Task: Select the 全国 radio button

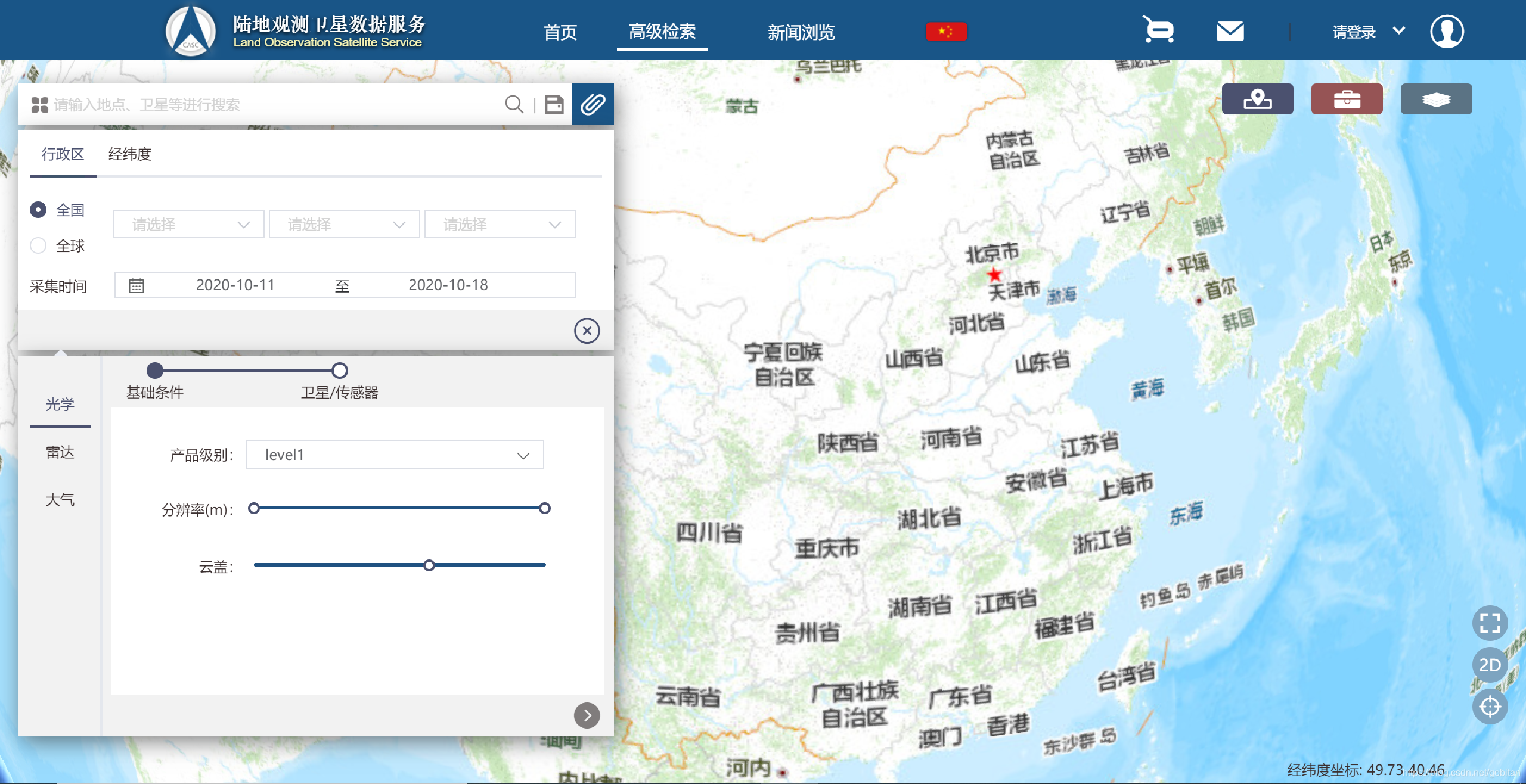Action: pyautogui.click(x=38, y=210)
